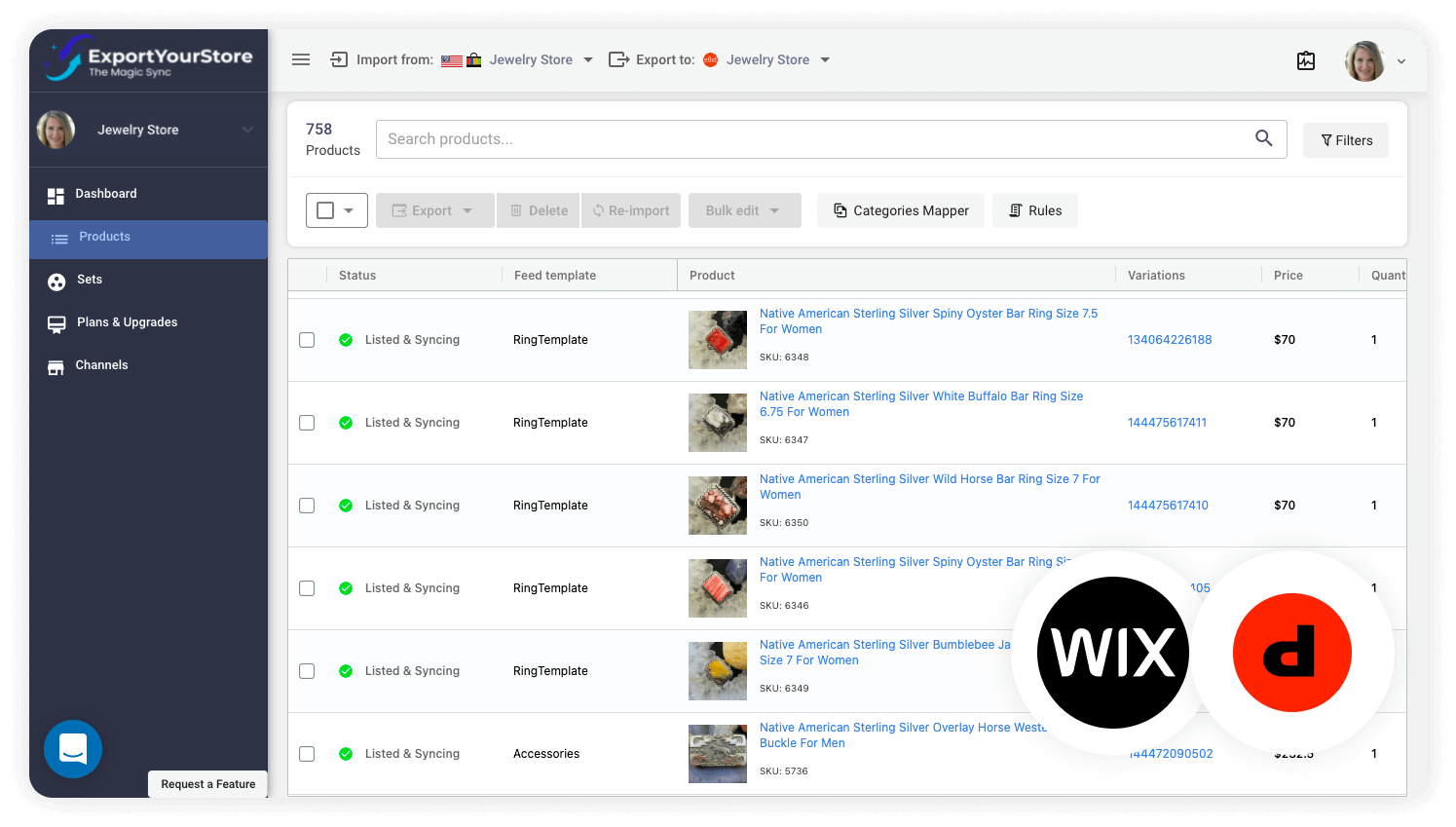Click the Import from icon
Image resolution: width=1456 pixels, height=827 pixels.
[x=338, y=59]
